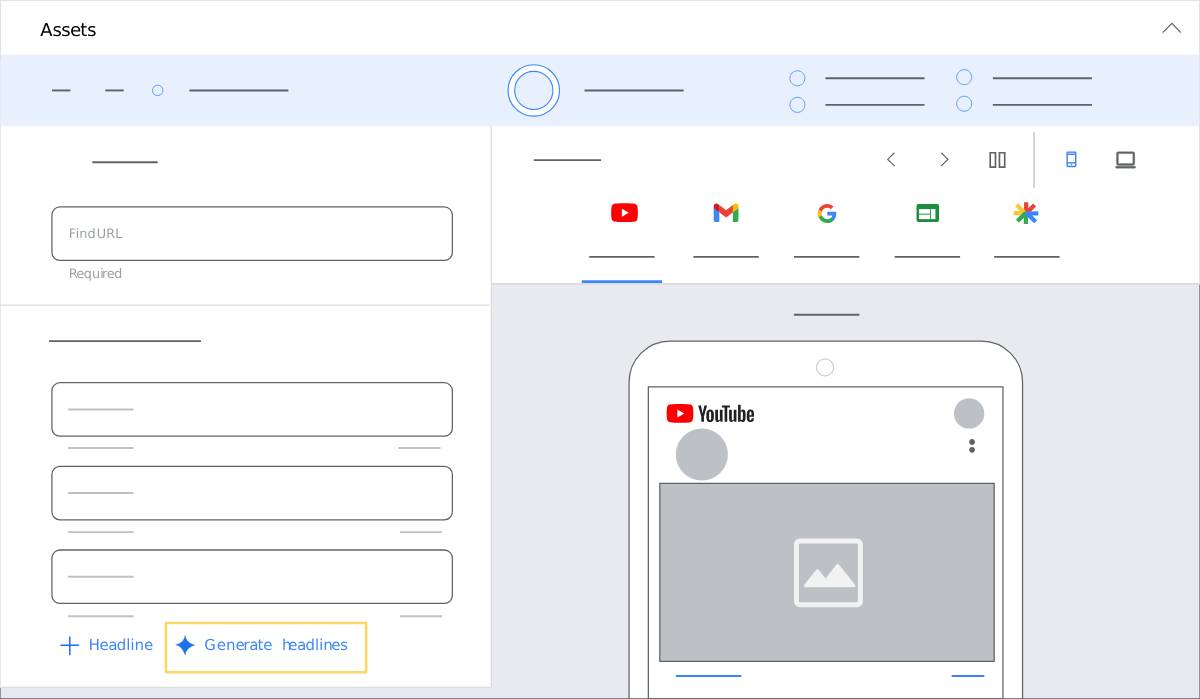1200x699 pixels.
Task: Click the ad strength circle indicator
Action: coord(534,90)
